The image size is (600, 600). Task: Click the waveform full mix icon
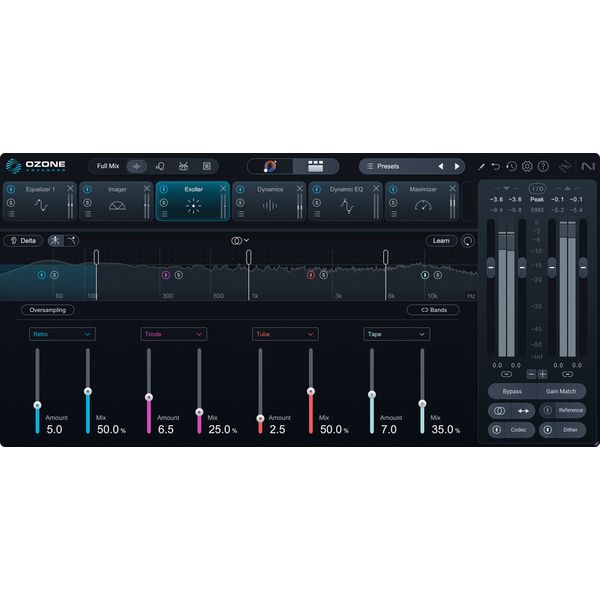tap(137, 166)
